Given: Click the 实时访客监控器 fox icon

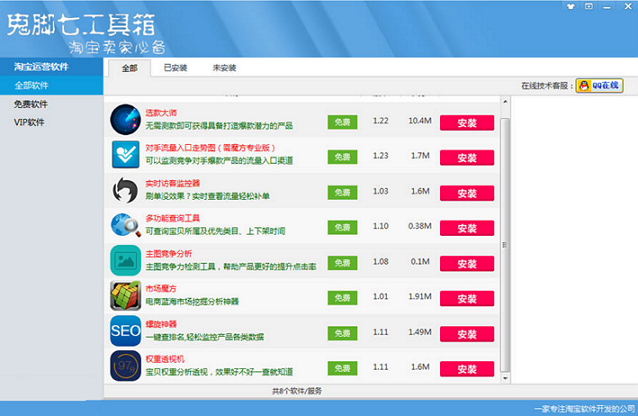Looking at the screenshot, I should (125, 190).
